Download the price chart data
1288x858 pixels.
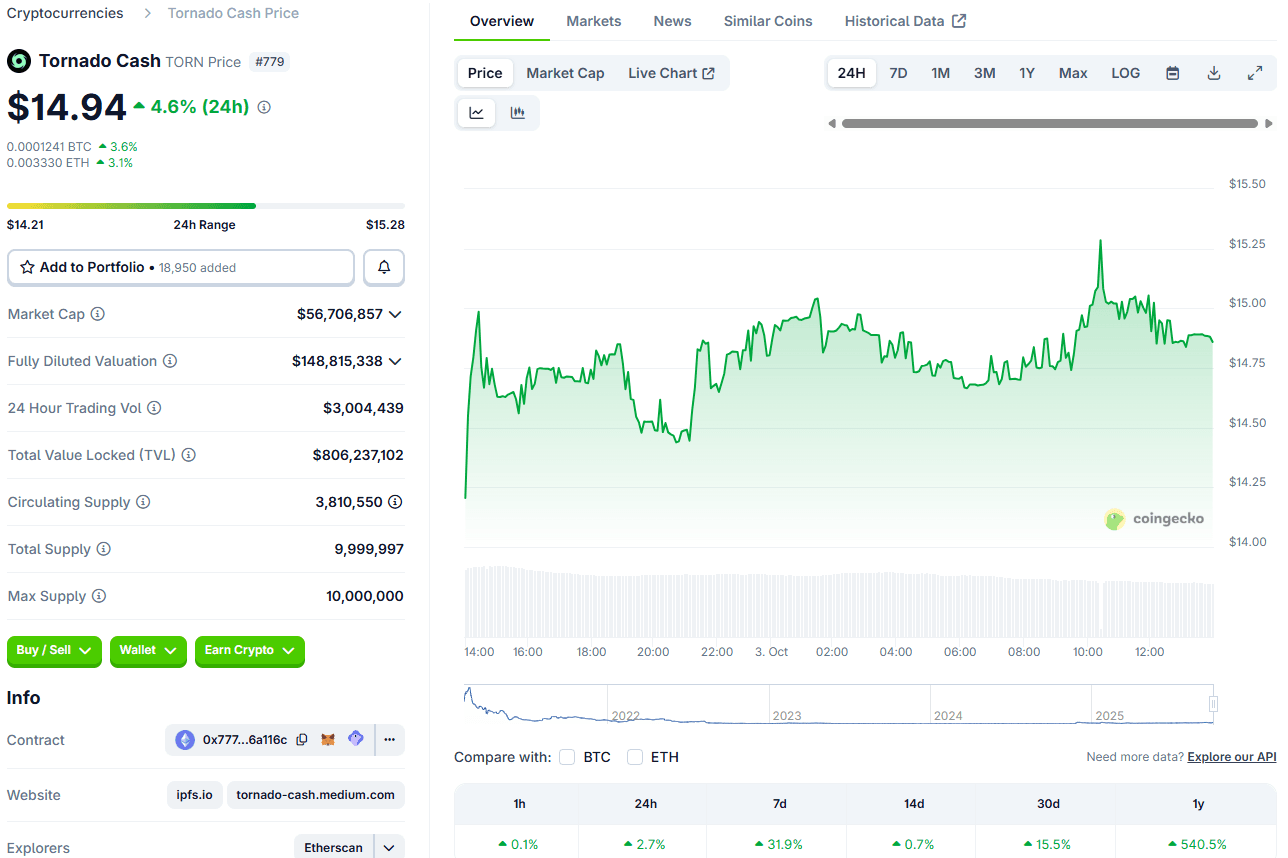click(1213, 73)
